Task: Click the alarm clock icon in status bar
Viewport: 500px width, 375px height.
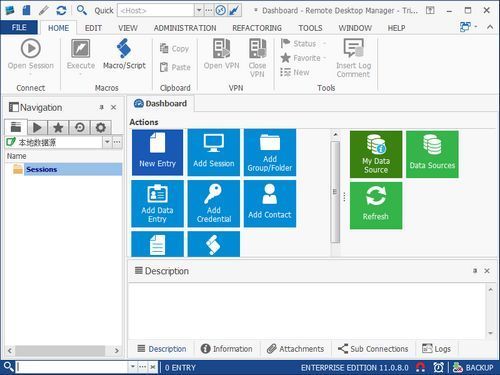Action: [x=438, y=367]
